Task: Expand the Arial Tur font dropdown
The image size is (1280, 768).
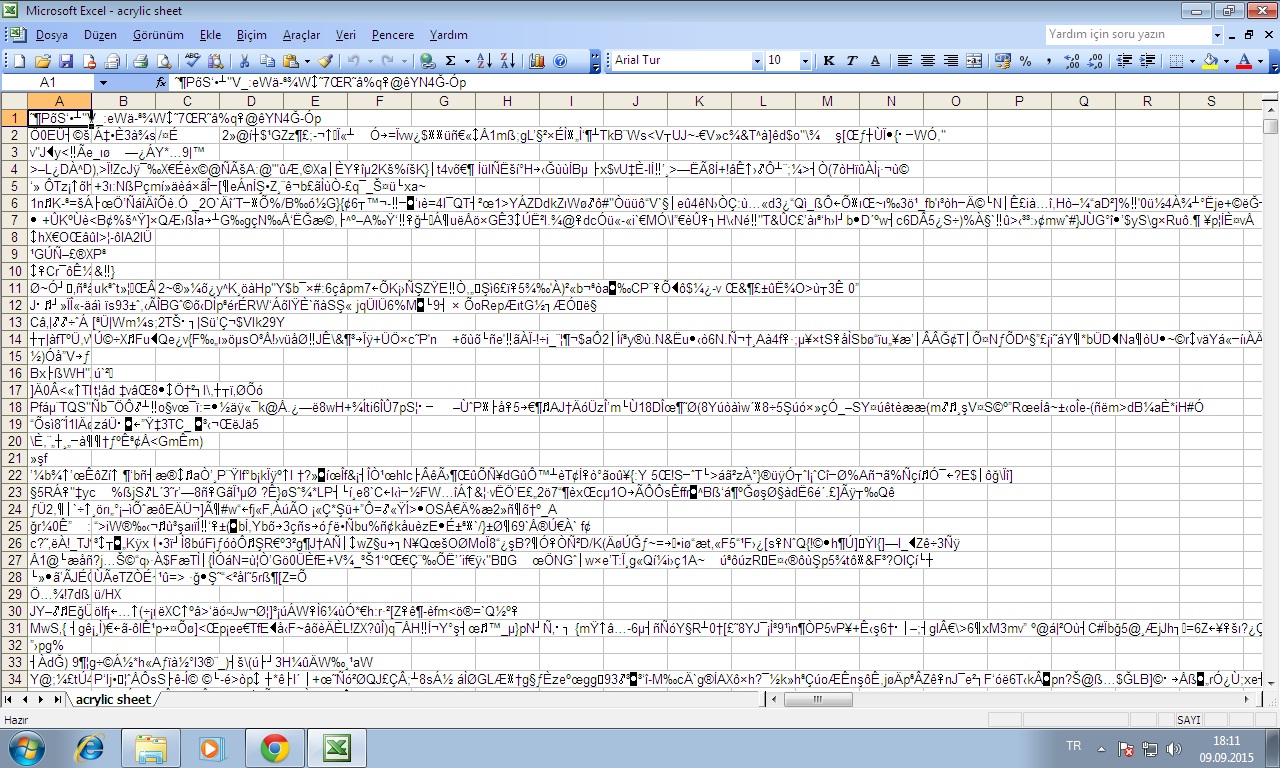Action: 756,61
